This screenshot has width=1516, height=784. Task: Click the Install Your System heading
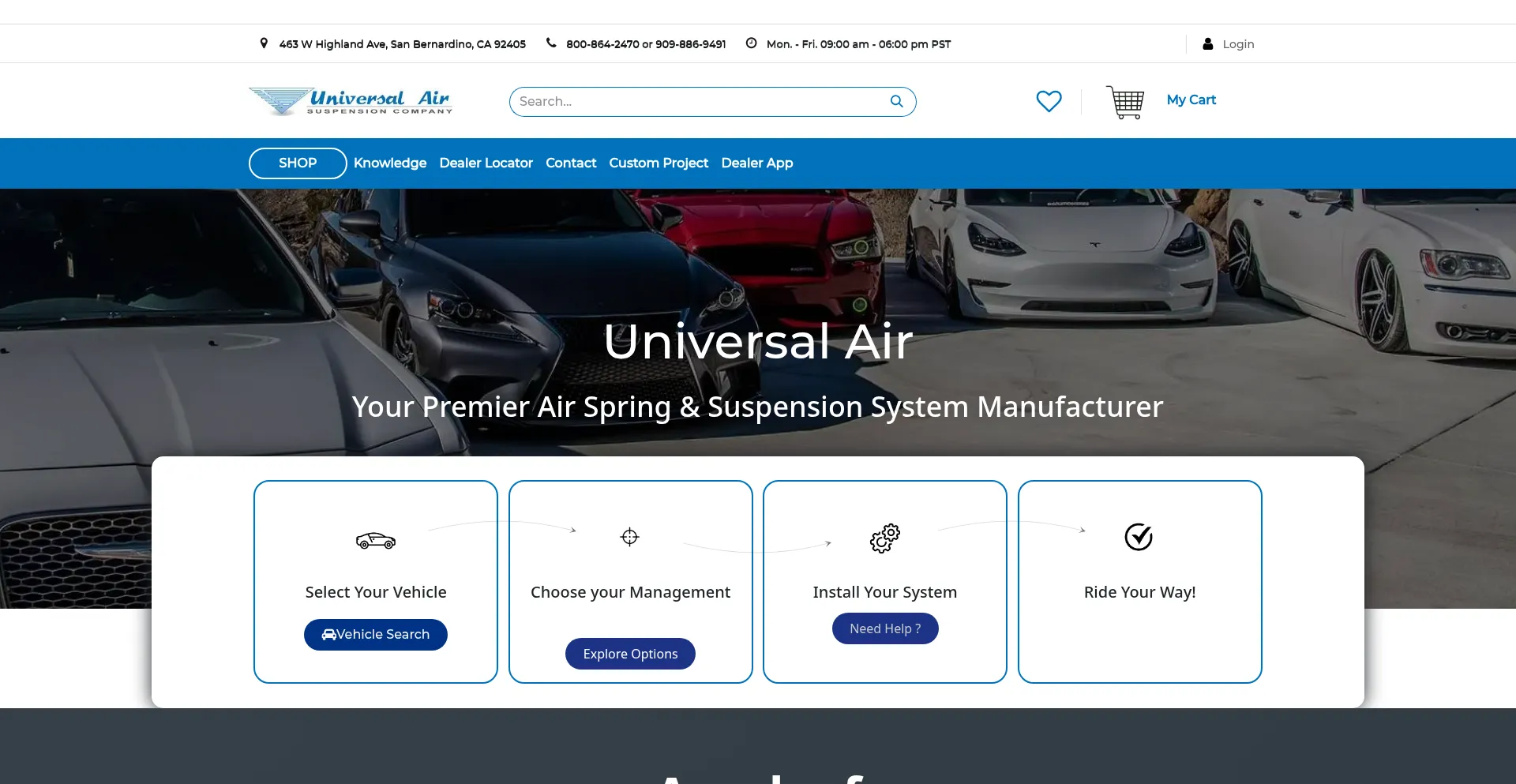[x=885, y=592]
